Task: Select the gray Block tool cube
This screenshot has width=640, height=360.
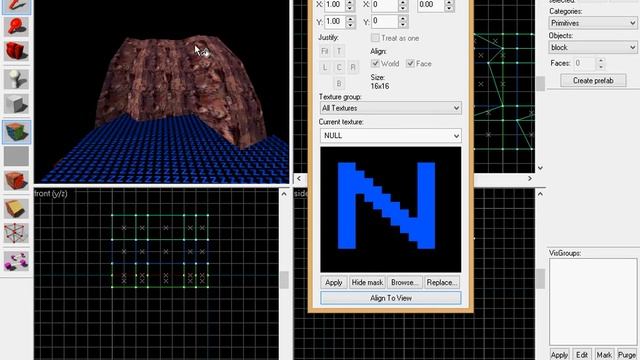Action: click(x=16, y=103)
